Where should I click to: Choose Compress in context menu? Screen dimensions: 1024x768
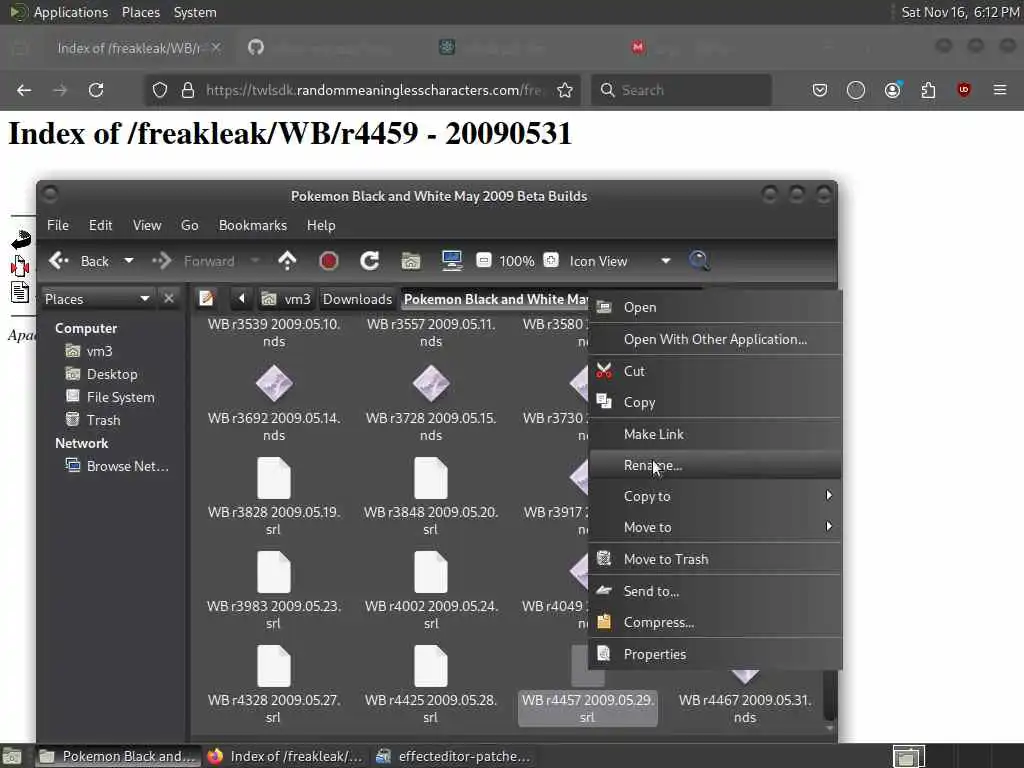point(715,622)
